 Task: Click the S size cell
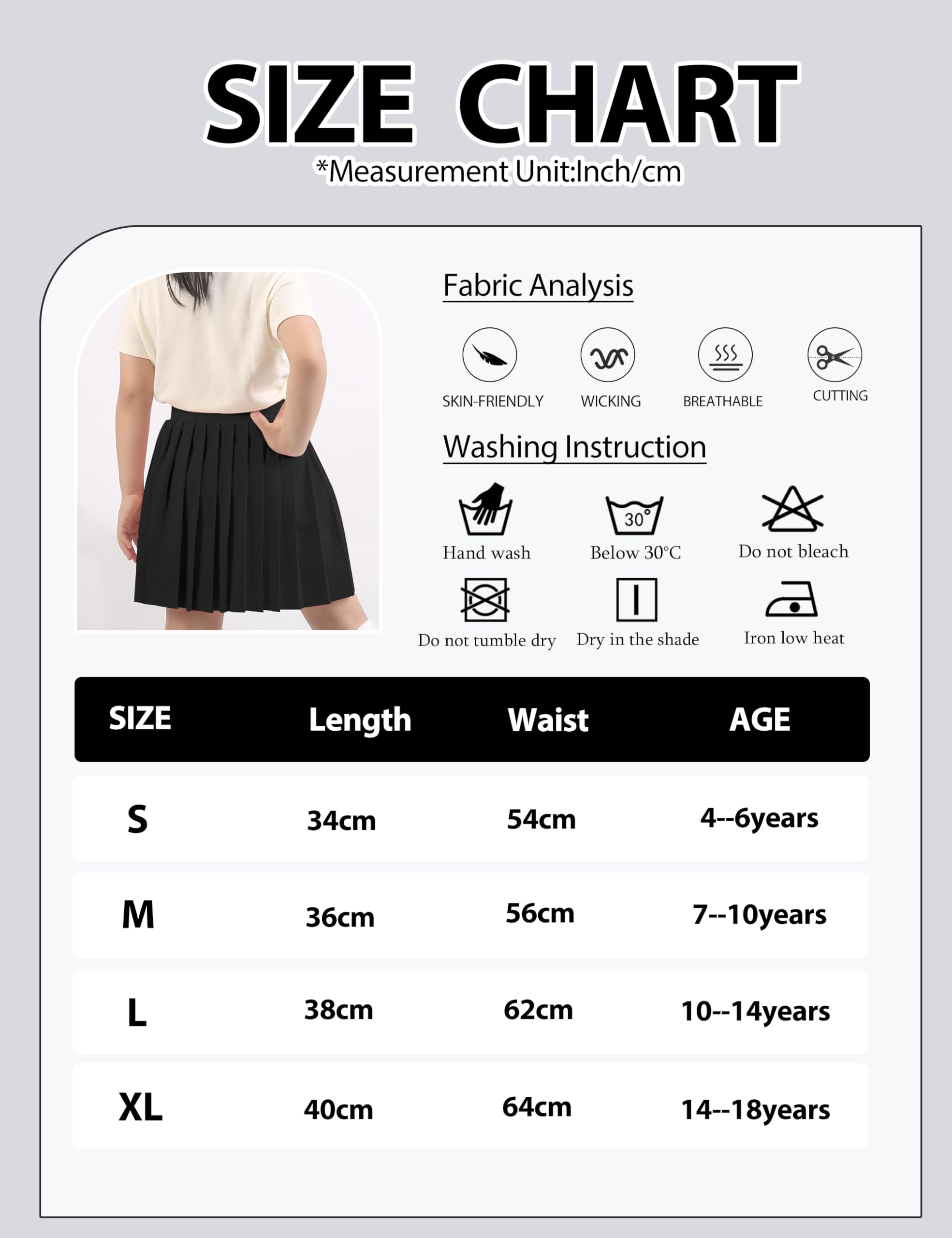coord(137,819)
